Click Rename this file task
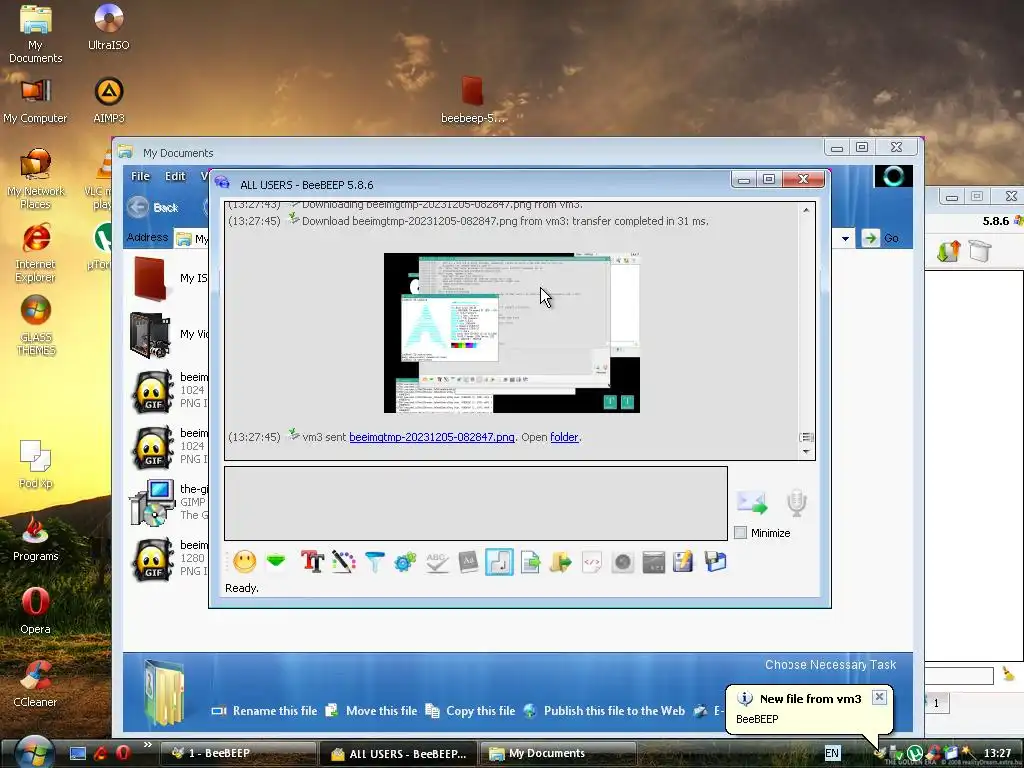Image resolution: width=1024 pixels, height=768 pixels. click(x=264, y=711)
